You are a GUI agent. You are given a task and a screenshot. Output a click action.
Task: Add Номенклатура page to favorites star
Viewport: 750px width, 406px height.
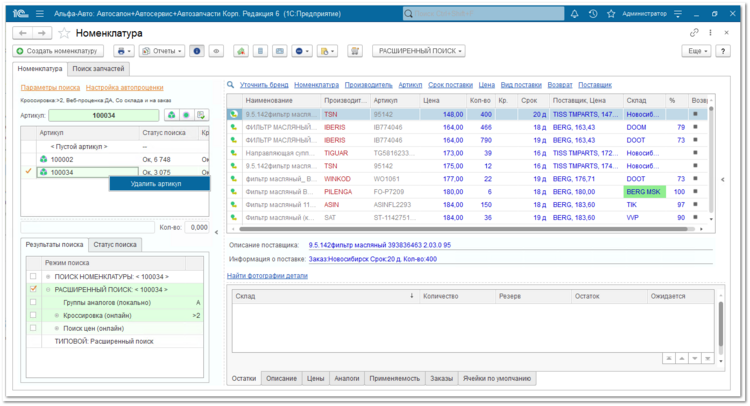[x=64, y=33]
